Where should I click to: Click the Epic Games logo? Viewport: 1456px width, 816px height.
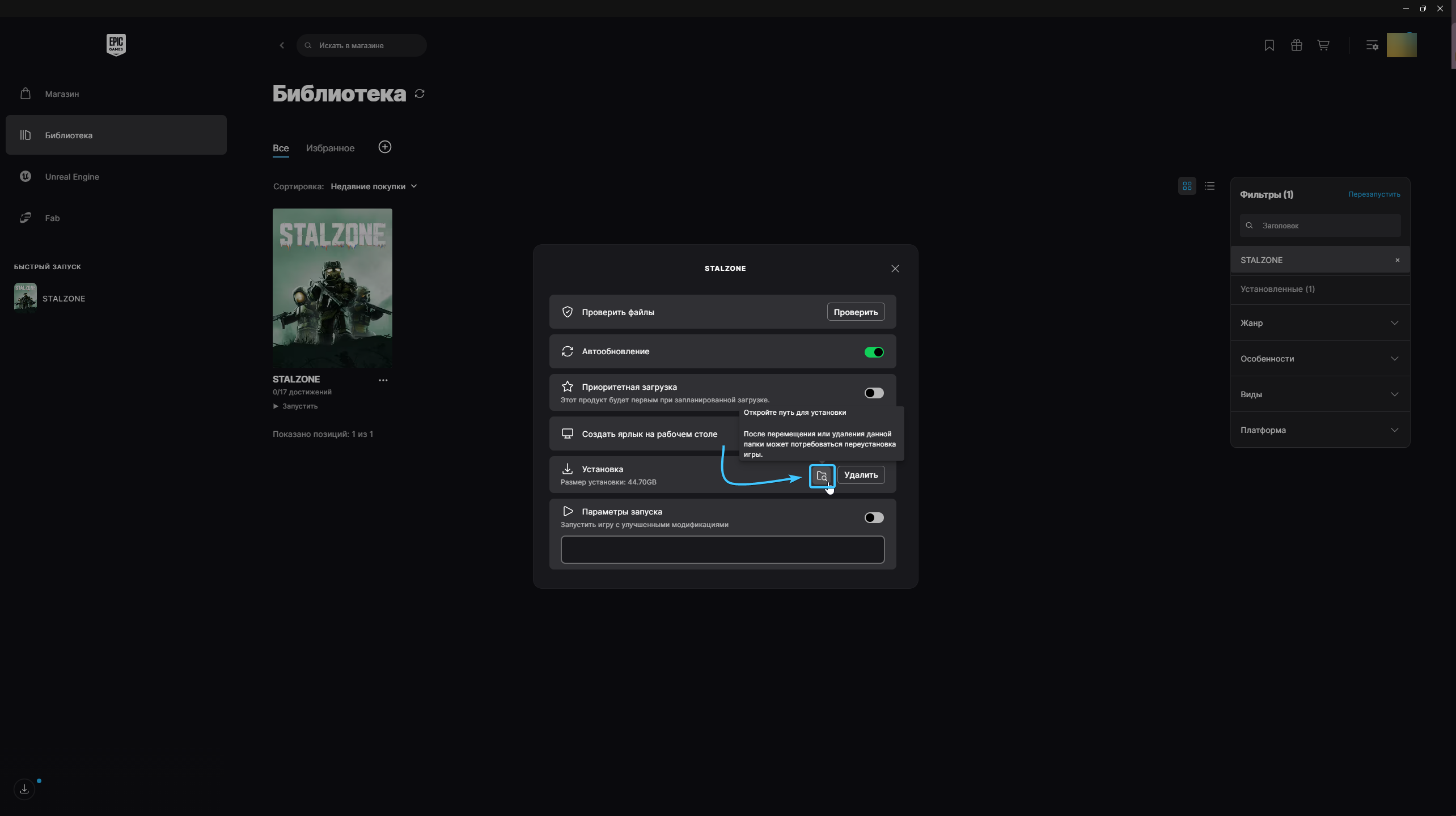[x=116, y=45]
